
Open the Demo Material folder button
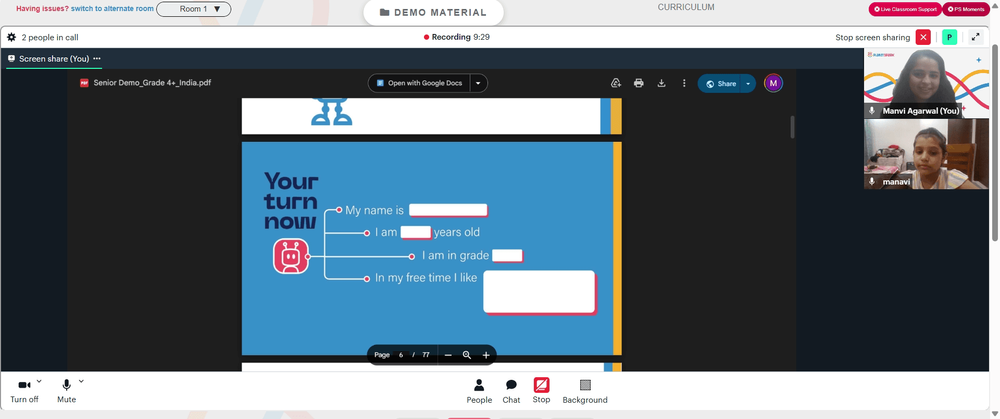coord(433,13)
